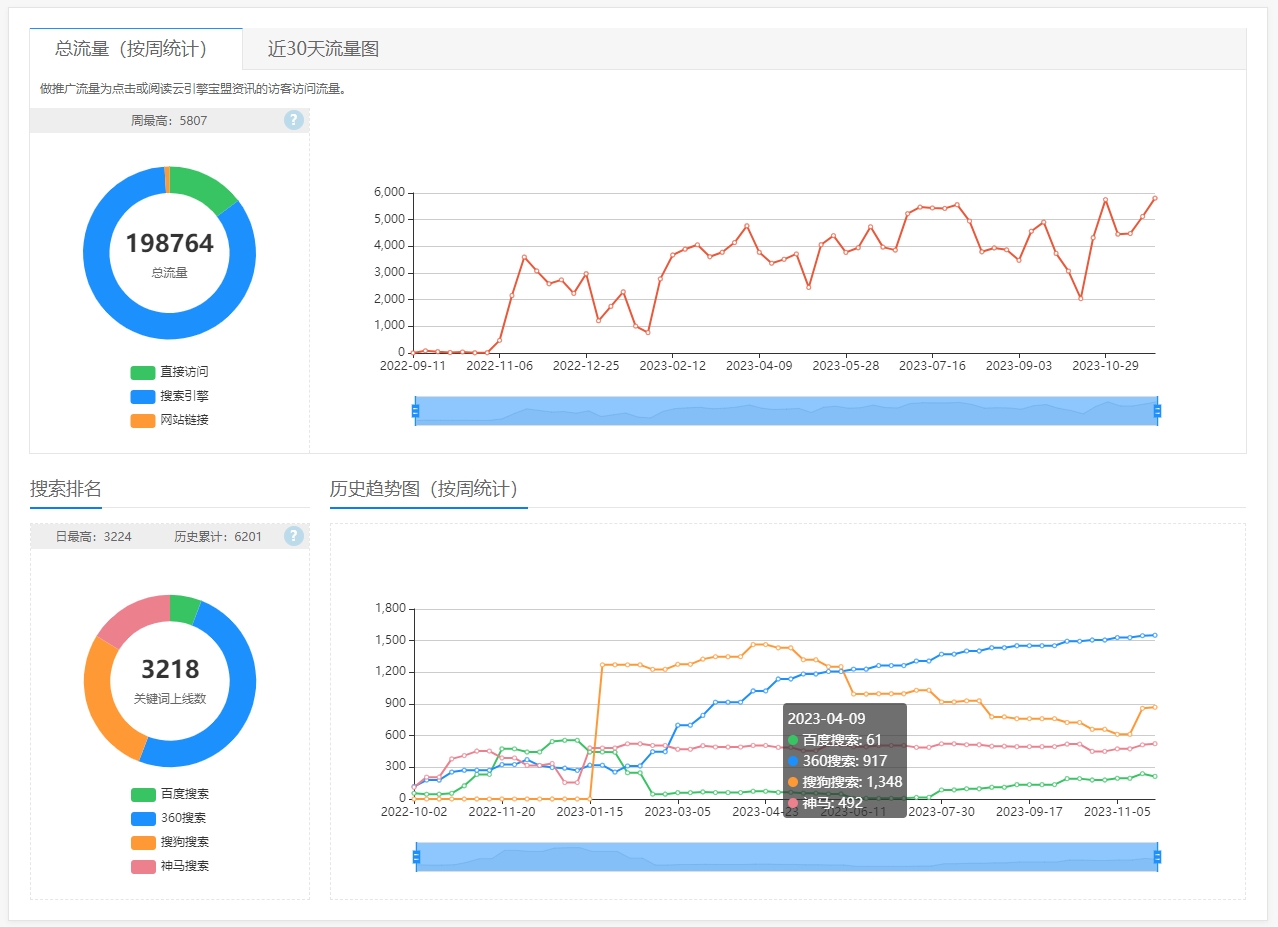This screenshot has height=927, width=1278.
Task: Click right handle of traffic chart zoom slider
Action: pos(1157,410)
